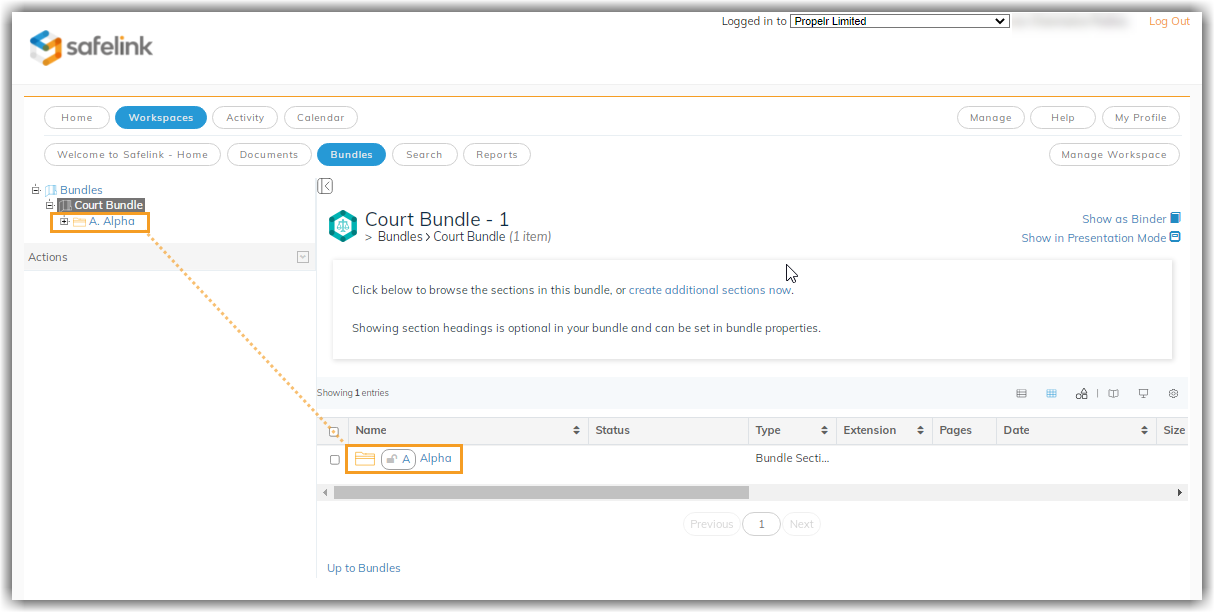Image resolution: width=1215 pixels, height=613 pixels.
Task: Sort table by Date column arrows
Action: [x=1144, y=430]
